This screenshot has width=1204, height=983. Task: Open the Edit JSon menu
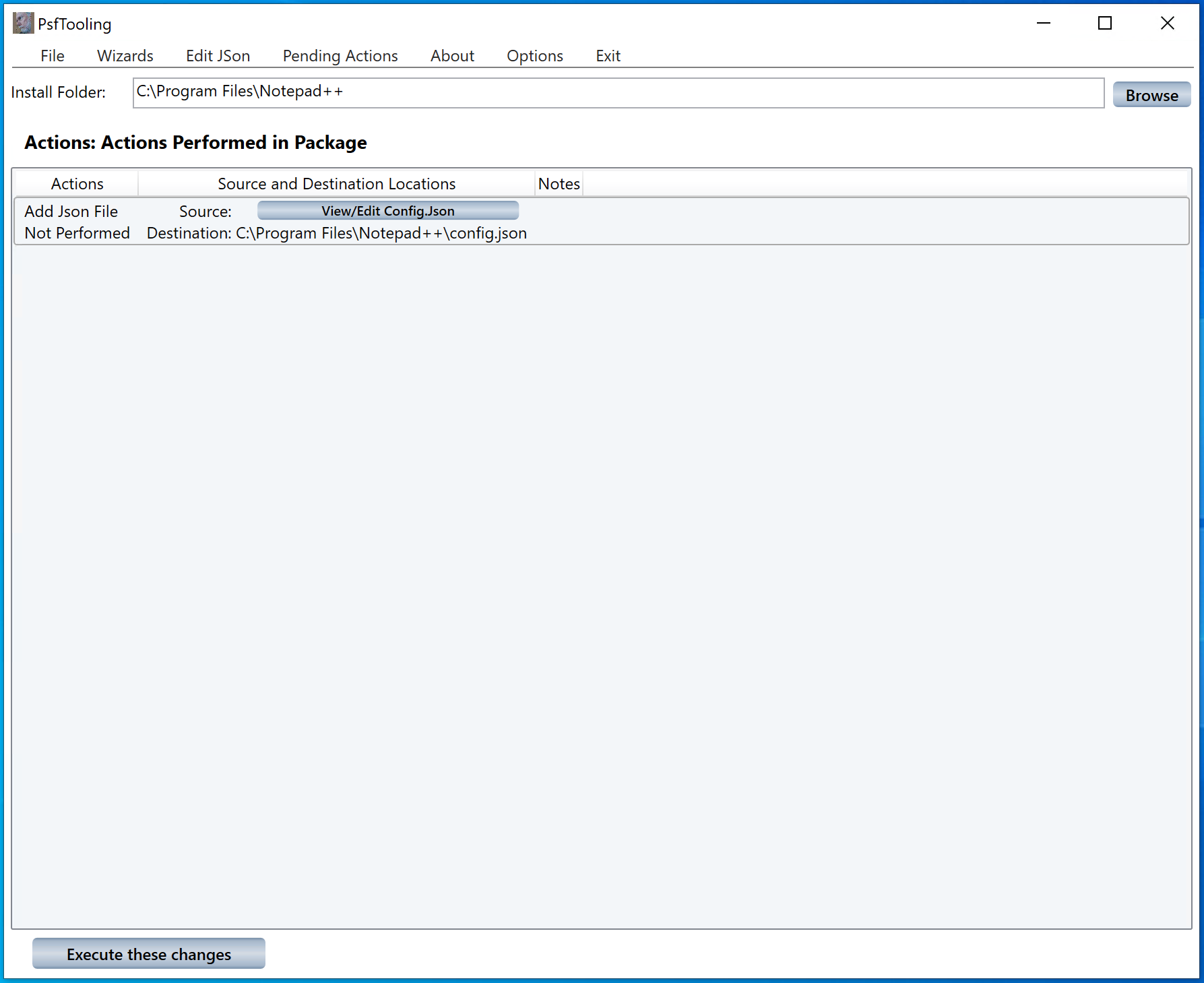[x=218, y=56]
